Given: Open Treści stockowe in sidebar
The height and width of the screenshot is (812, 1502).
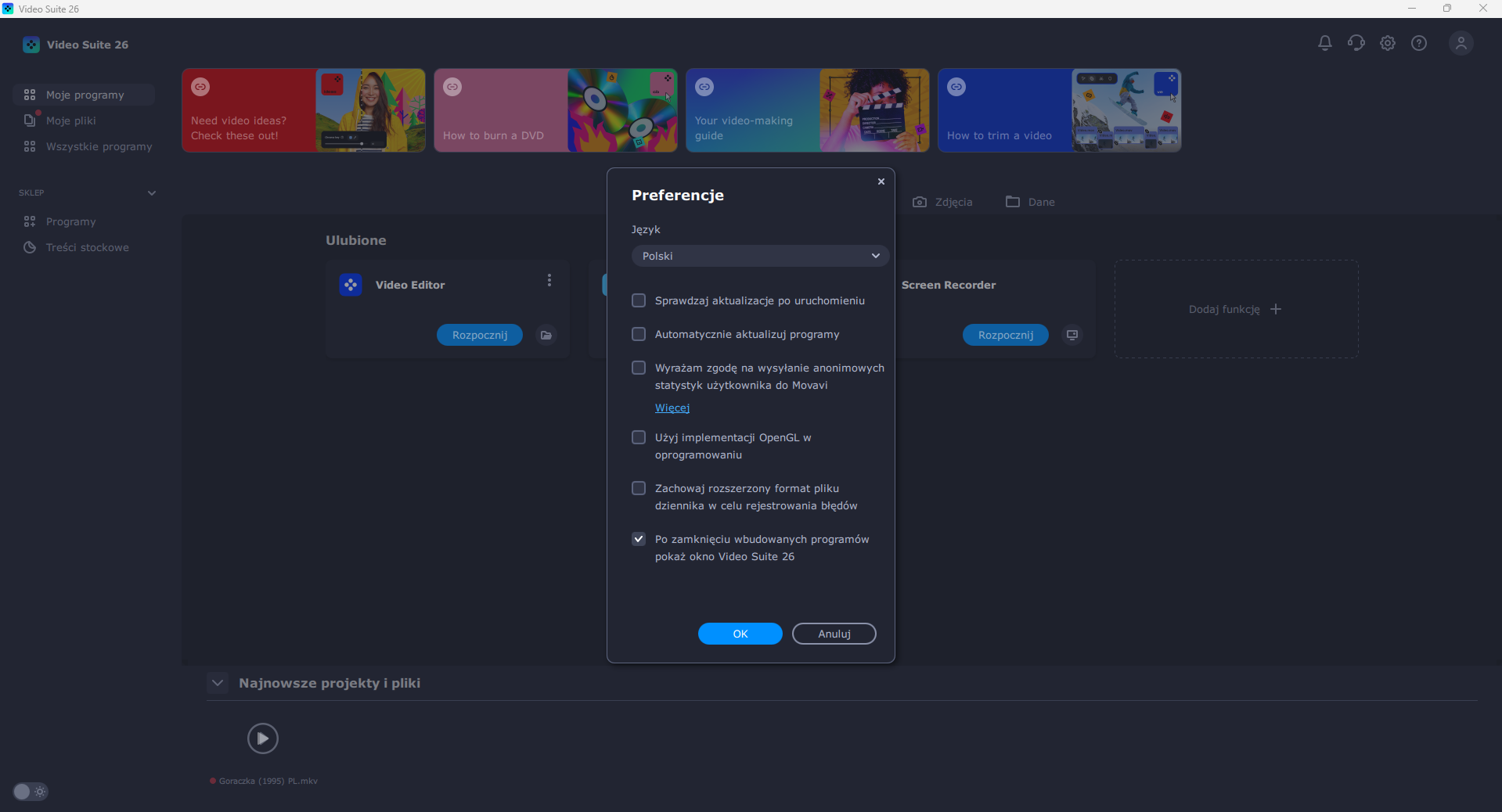Looking at the screenshot, I should (84, 247).
